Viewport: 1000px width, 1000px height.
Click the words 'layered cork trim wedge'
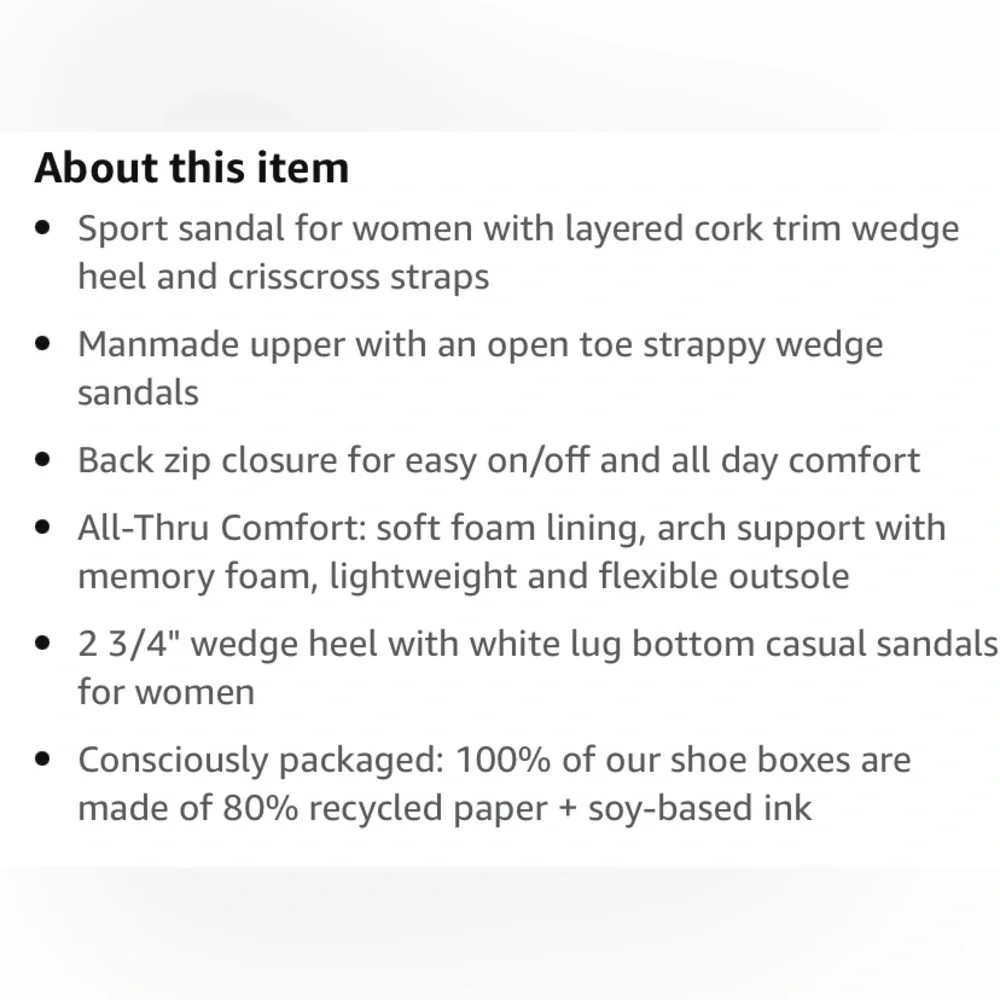pyautogui.click(x=761, y=229)
